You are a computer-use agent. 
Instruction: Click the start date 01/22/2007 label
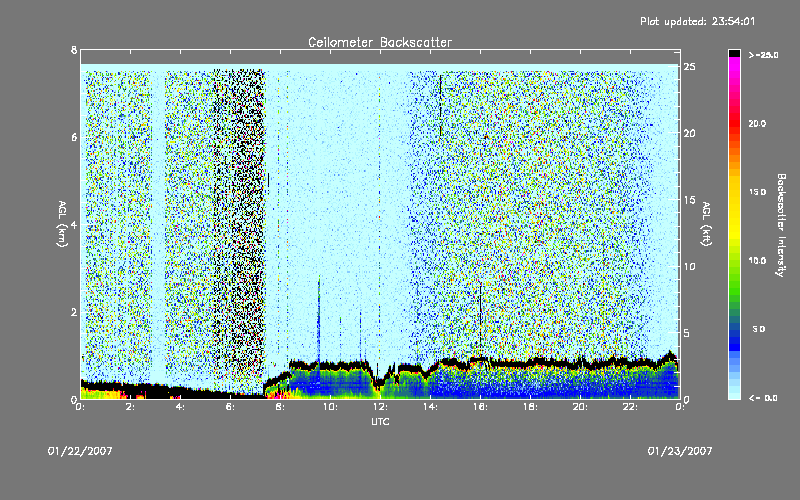[80, 451]
